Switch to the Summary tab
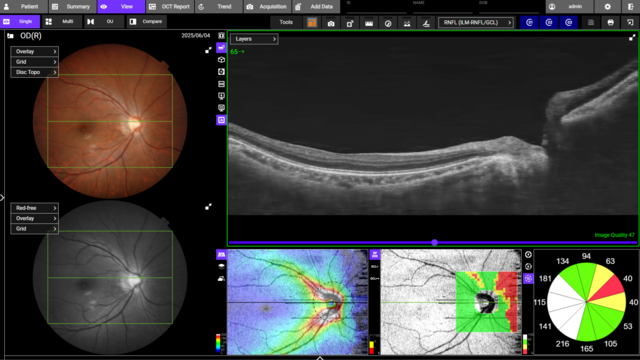The height and width of the screenshot is (360, 640). click(72, 7)
